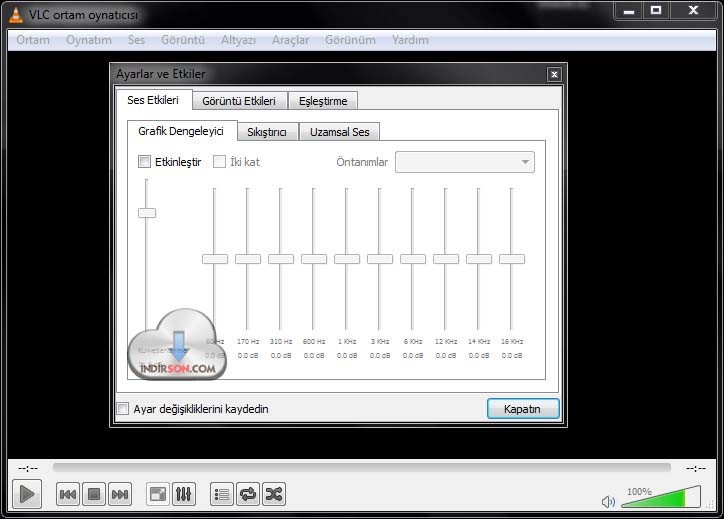724x519 pixels.
Task: Select the Grafik Dengeleyici sub-tab
Action: coord(181,131)
